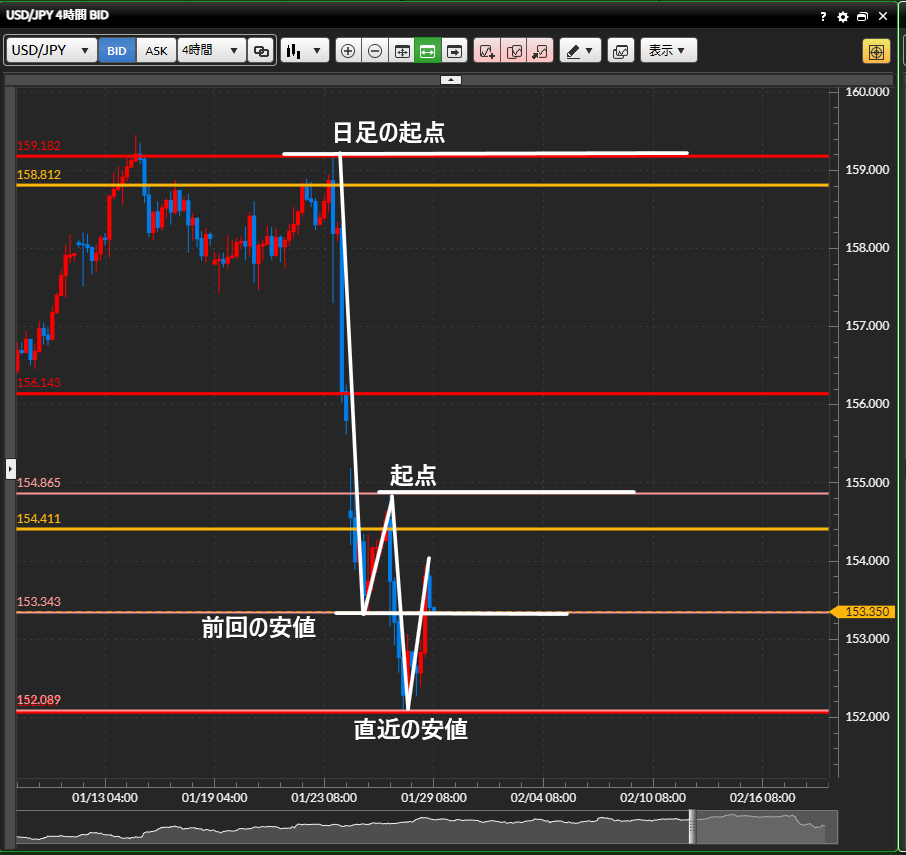This screenshot has width=906, height=855.
Task: Click the crosshair target icon at top right
Action: click(876, 51)
